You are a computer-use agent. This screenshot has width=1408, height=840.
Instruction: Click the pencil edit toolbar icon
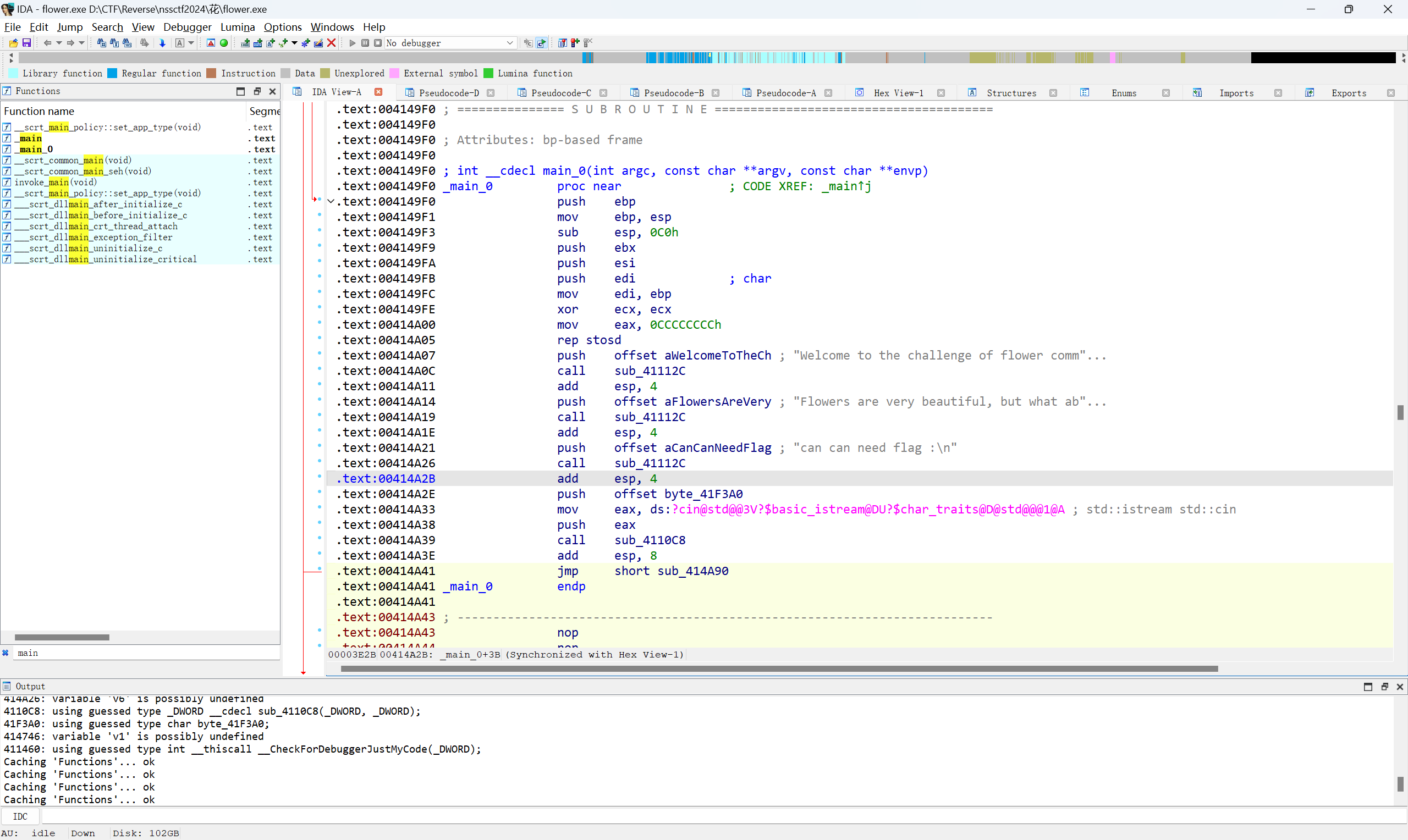318,43
